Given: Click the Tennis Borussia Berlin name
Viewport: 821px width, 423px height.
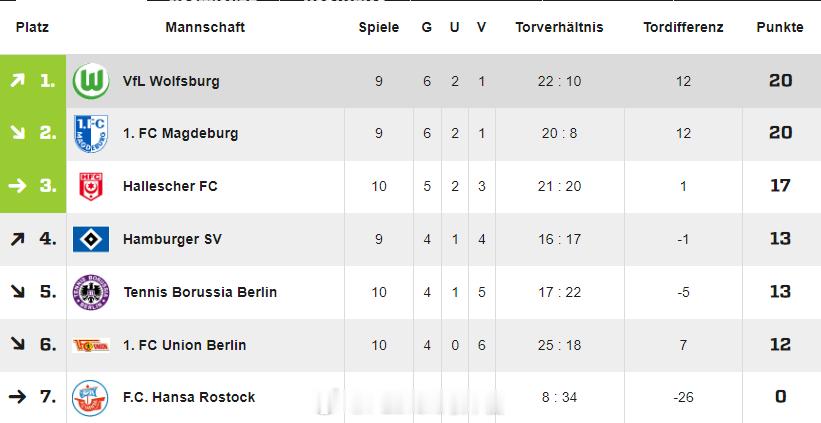Looking at the screenshot, I should tap(200, 292).
